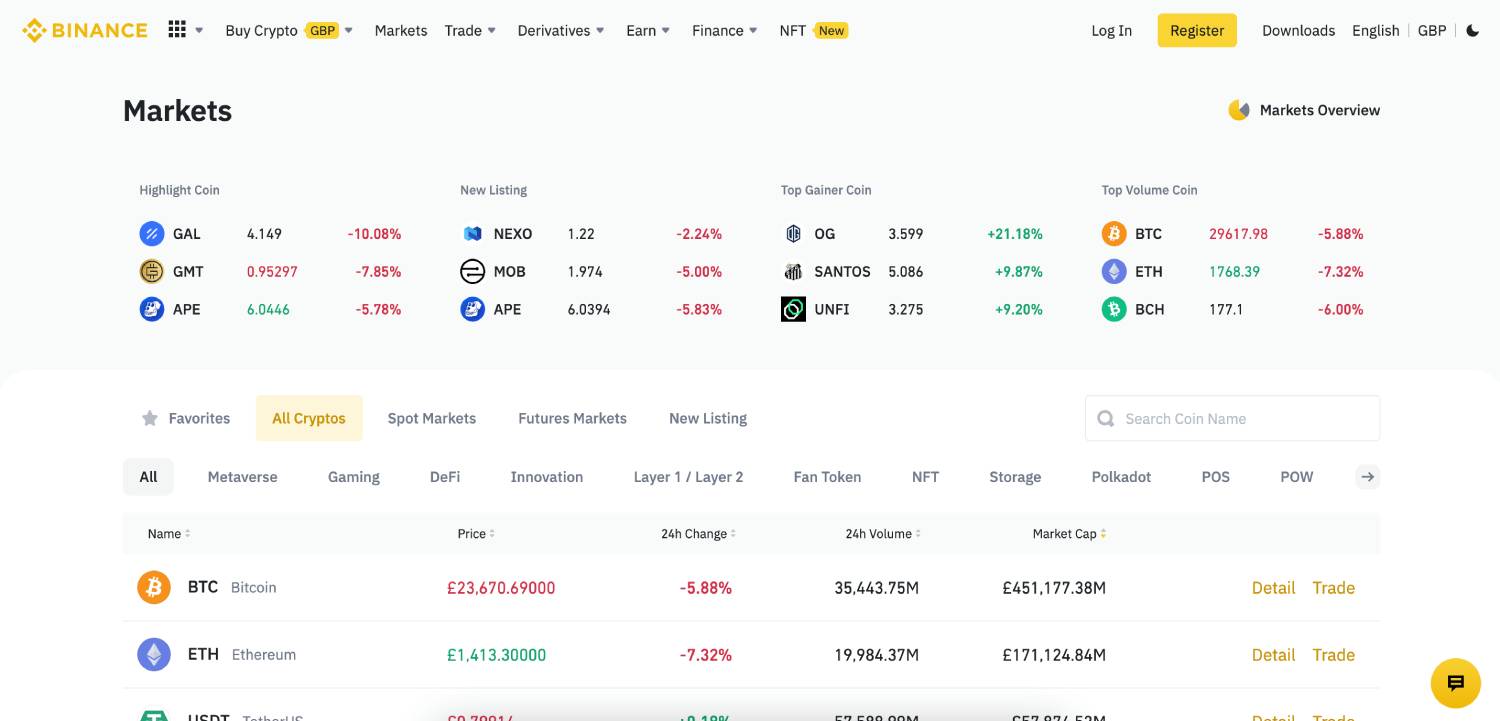The image size is (1500, 721).
Task: Open the chat support button
Action: [1456, 683]
